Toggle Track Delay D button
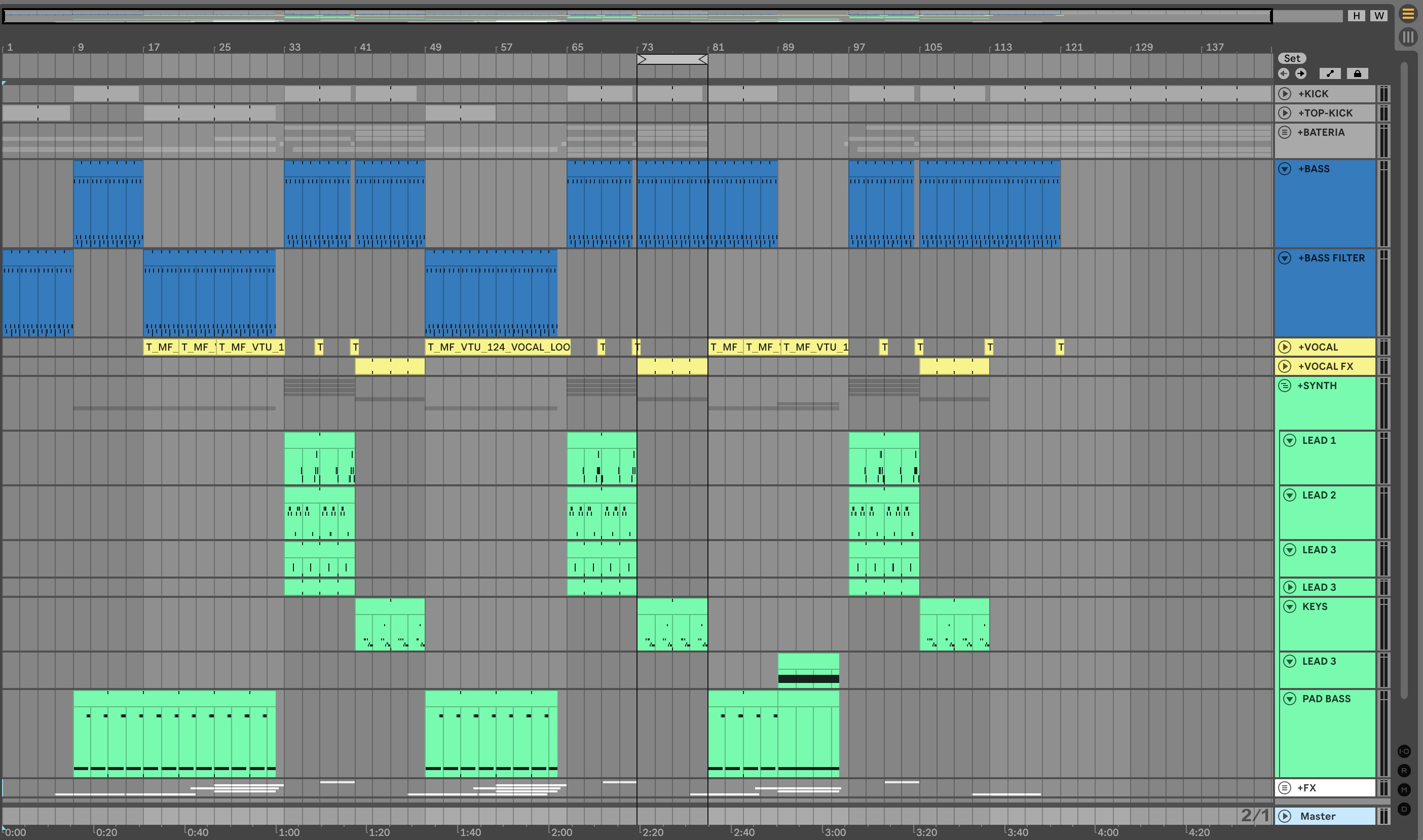The width and height of the screenshot is (1423, 840). click(1404, 809)
